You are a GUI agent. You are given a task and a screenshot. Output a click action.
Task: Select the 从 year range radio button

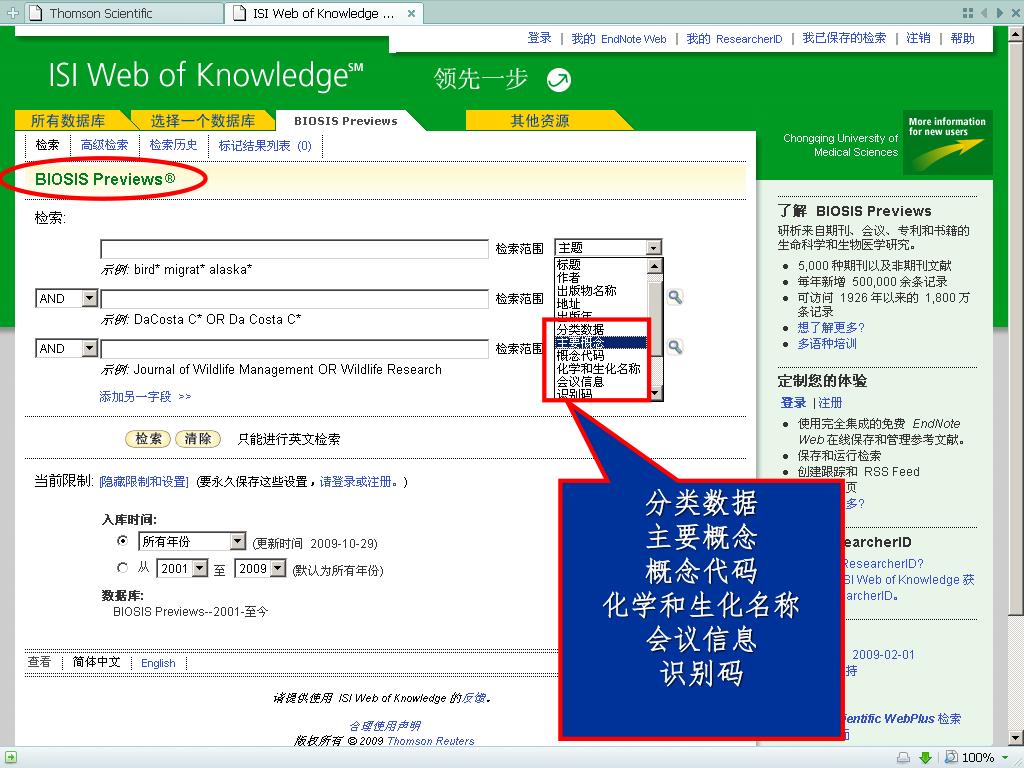point(122,568)
